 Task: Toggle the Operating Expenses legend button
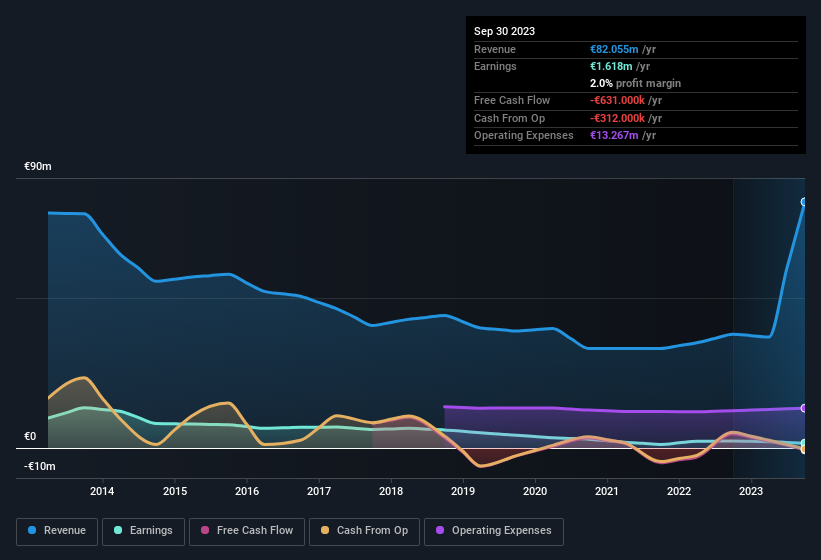tap(494, 531)
